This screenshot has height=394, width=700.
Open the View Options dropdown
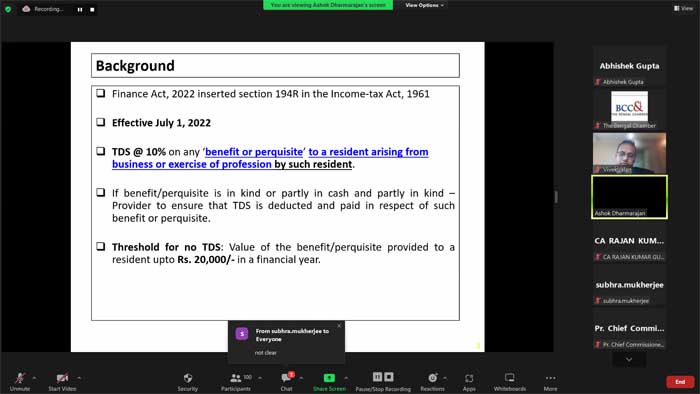[424, 5]
